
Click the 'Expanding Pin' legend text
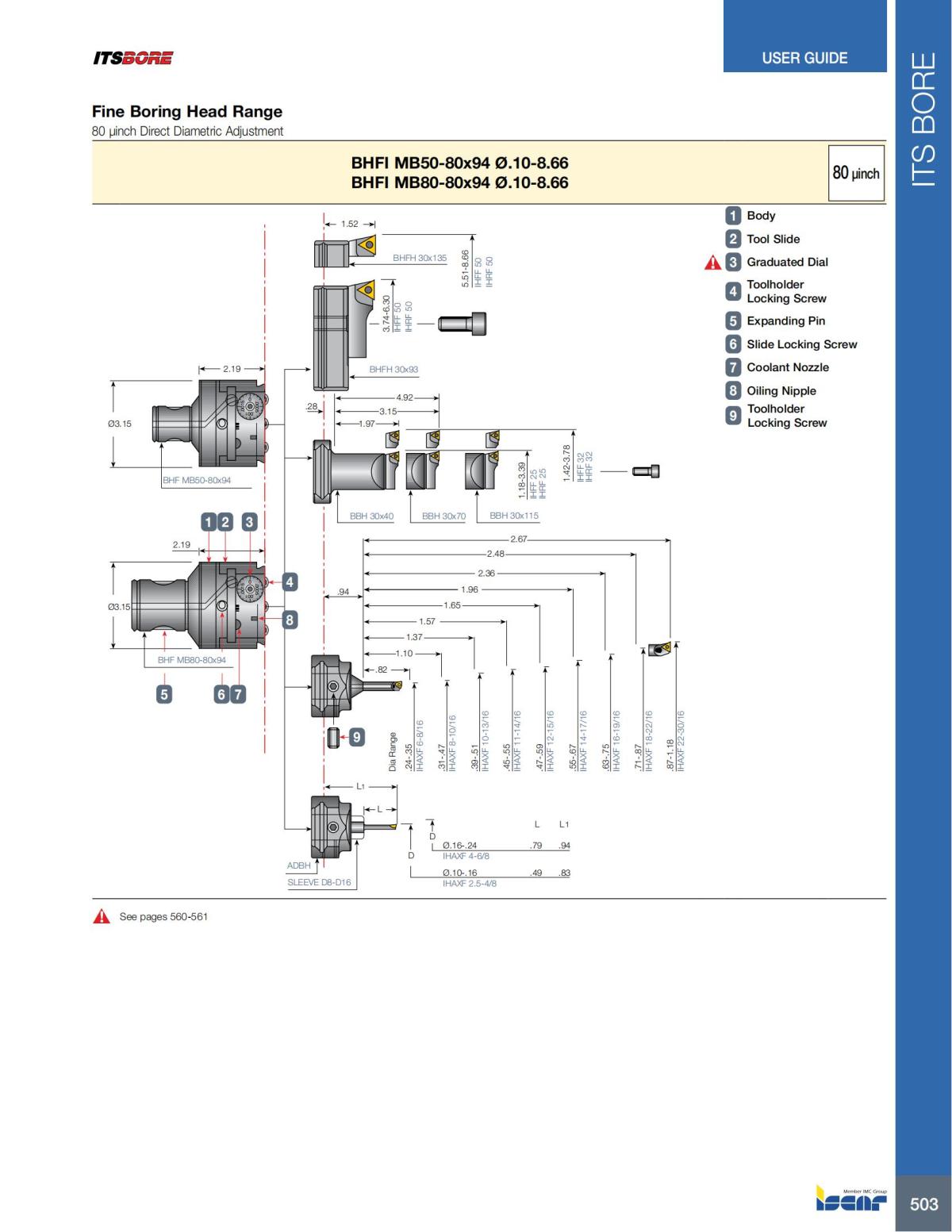786,321
